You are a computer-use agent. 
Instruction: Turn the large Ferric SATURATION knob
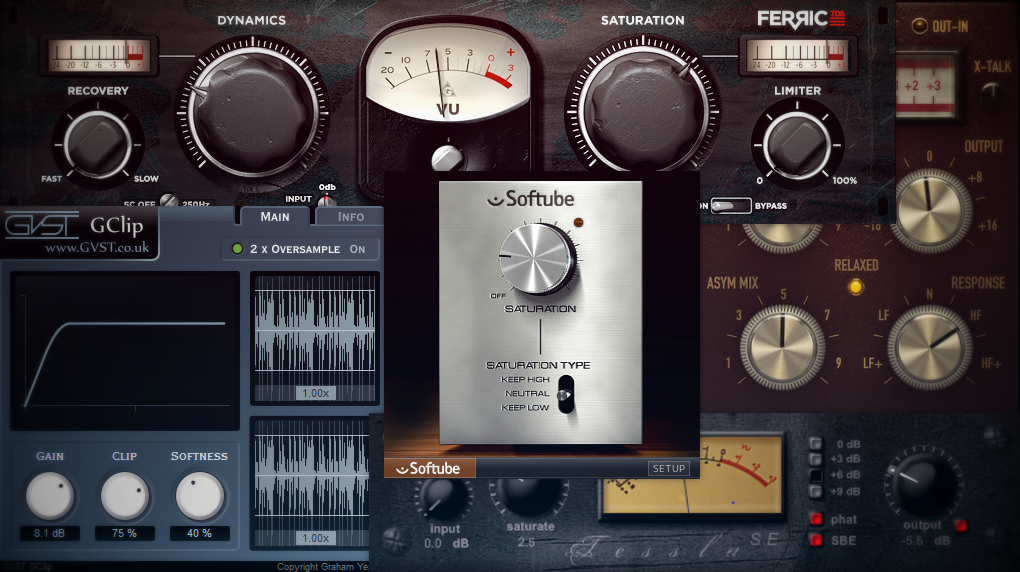[643, 112]
